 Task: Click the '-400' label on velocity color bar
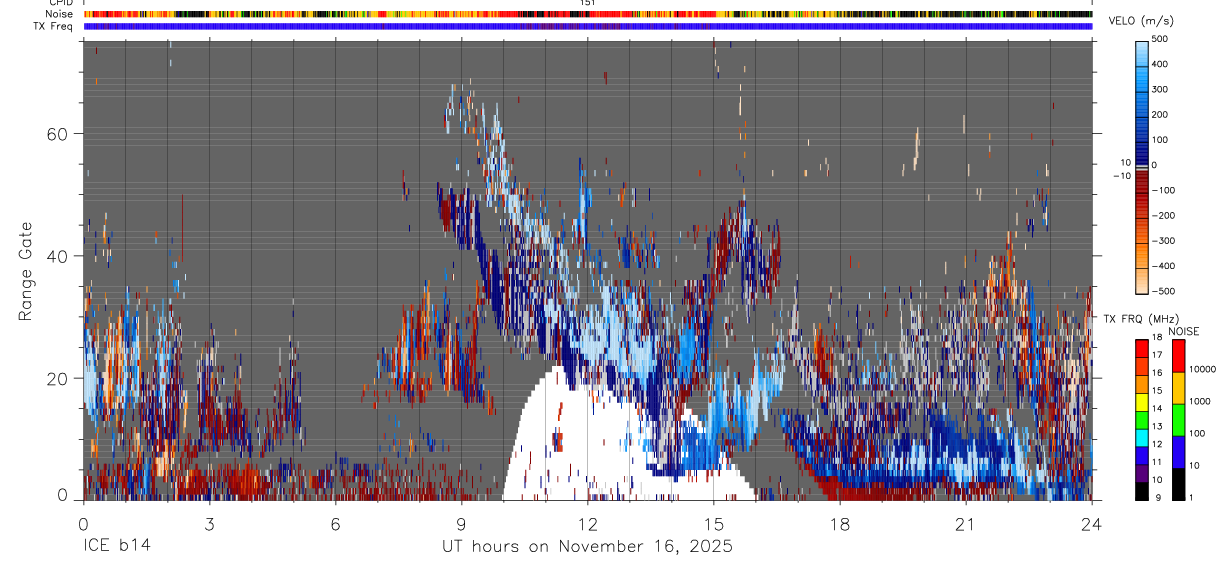(1163, 266)
